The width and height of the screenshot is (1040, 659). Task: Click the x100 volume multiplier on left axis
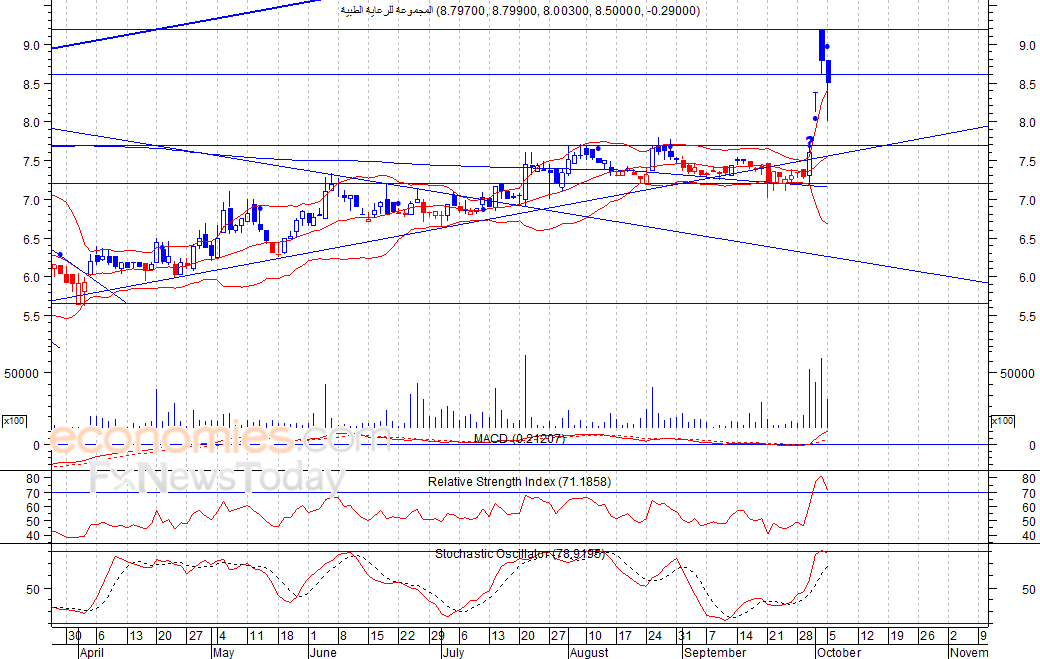coord(14,421)
